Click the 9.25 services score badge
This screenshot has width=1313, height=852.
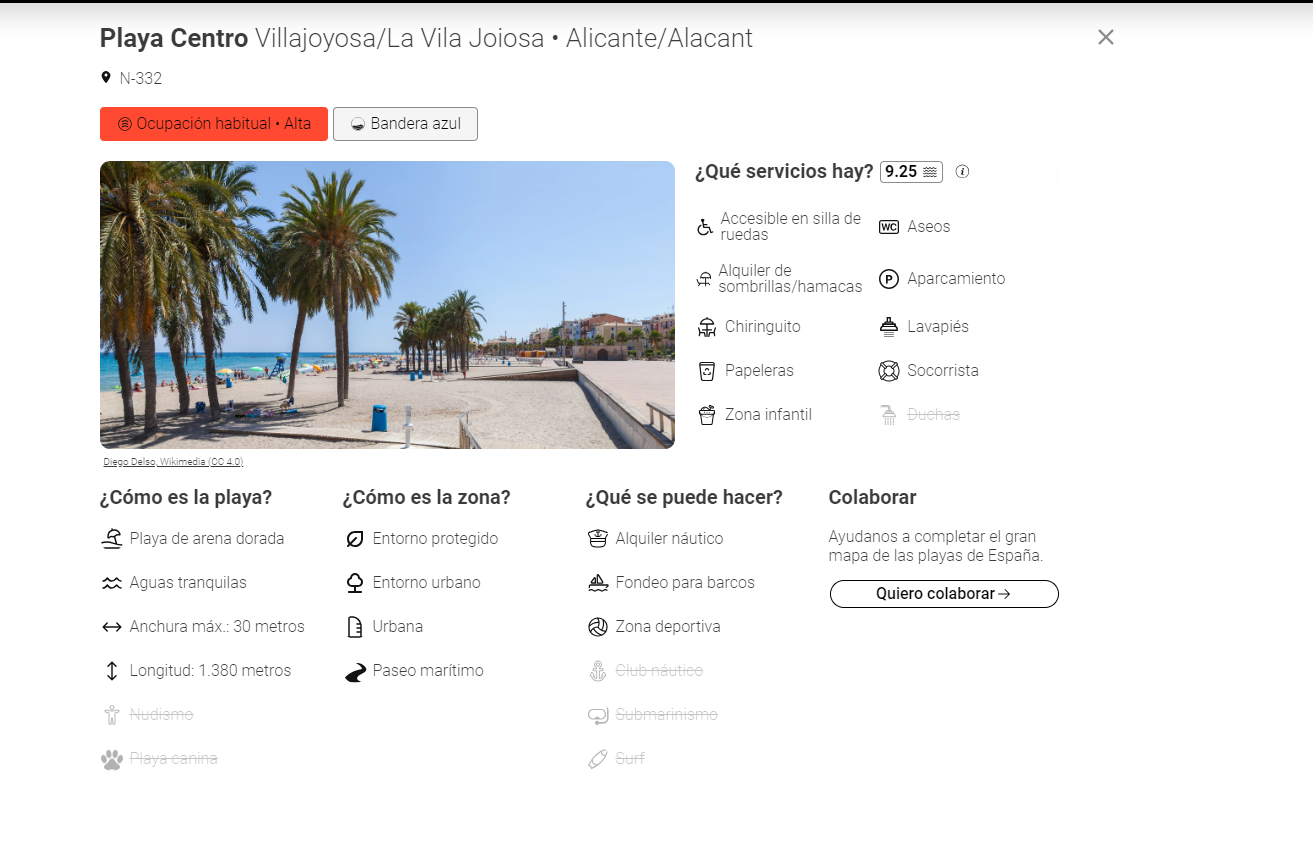911,171
